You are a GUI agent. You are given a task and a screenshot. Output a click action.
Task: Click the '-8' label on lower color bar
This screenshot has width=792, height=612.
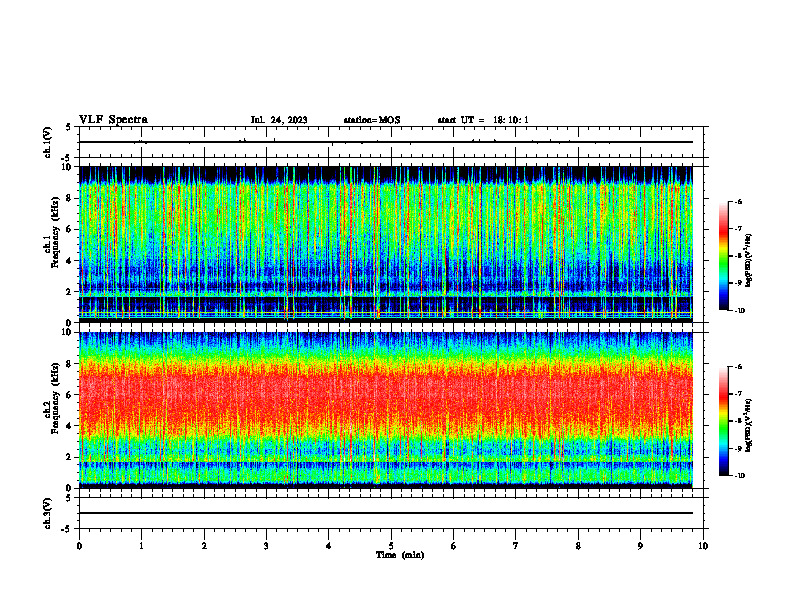coord(738,421)
